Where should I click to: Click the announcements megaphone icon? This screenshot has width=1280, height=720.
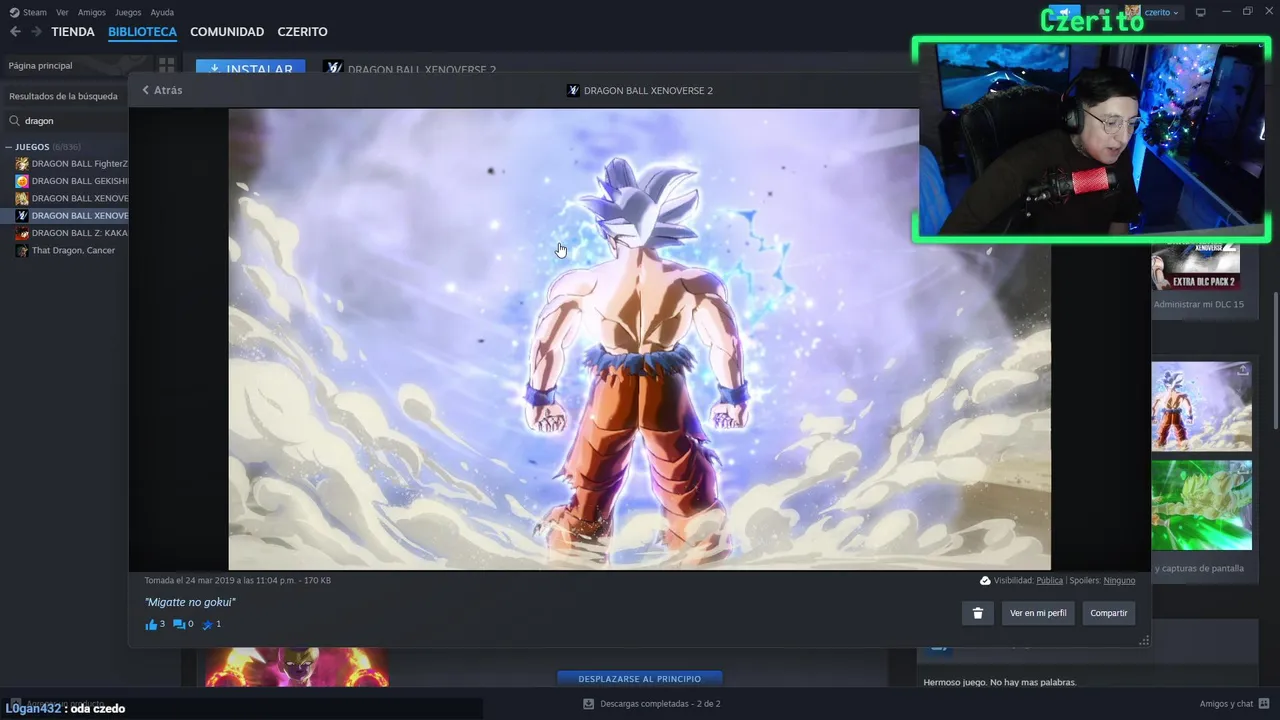click(x=1063, y=12)
